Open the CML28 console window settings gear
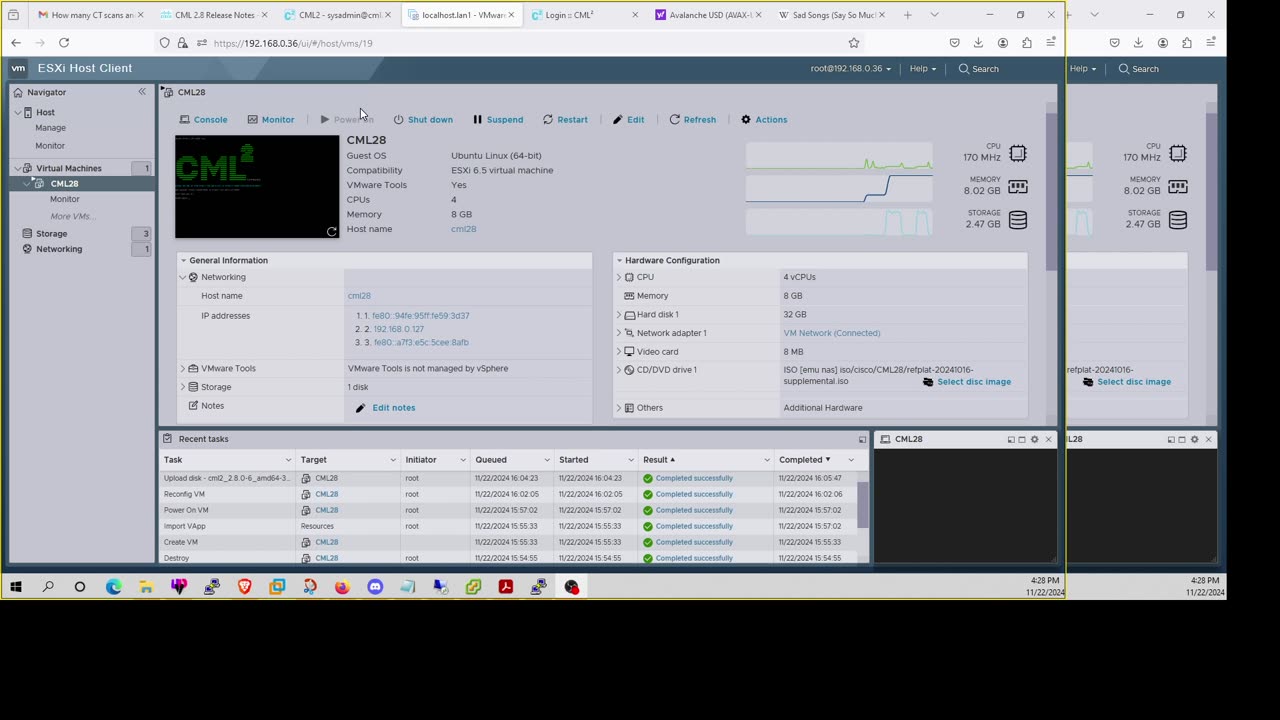Screen dimensions: 1280x720 [1035, 439]
